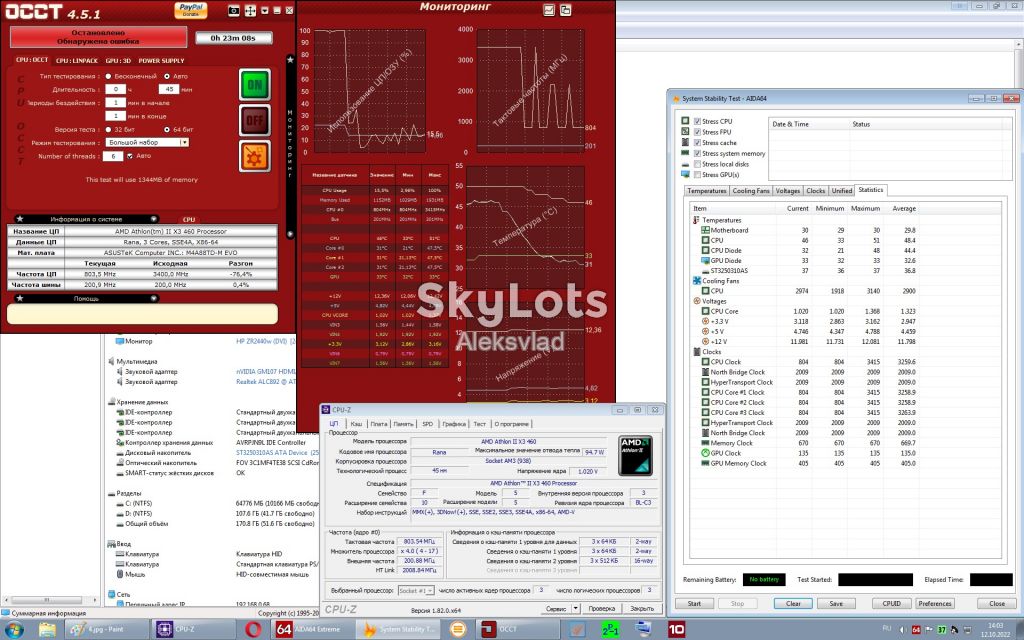Screen dimensions: 1024x640
Task: Open OCCT settings with the orange gear icon
Action: (x=255, y=156)
